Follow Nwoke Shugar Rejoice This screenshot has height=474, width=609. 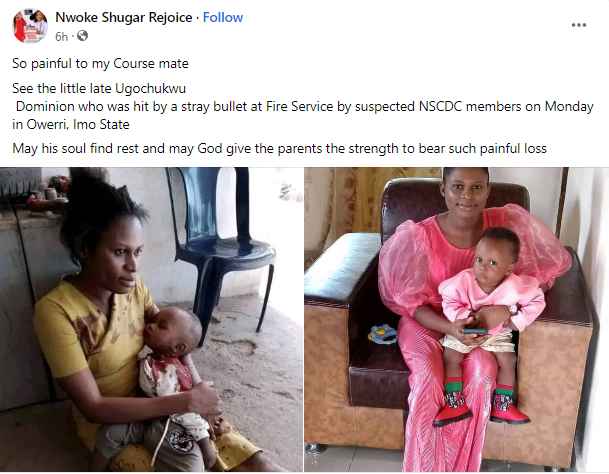click(x=223, y=17)
